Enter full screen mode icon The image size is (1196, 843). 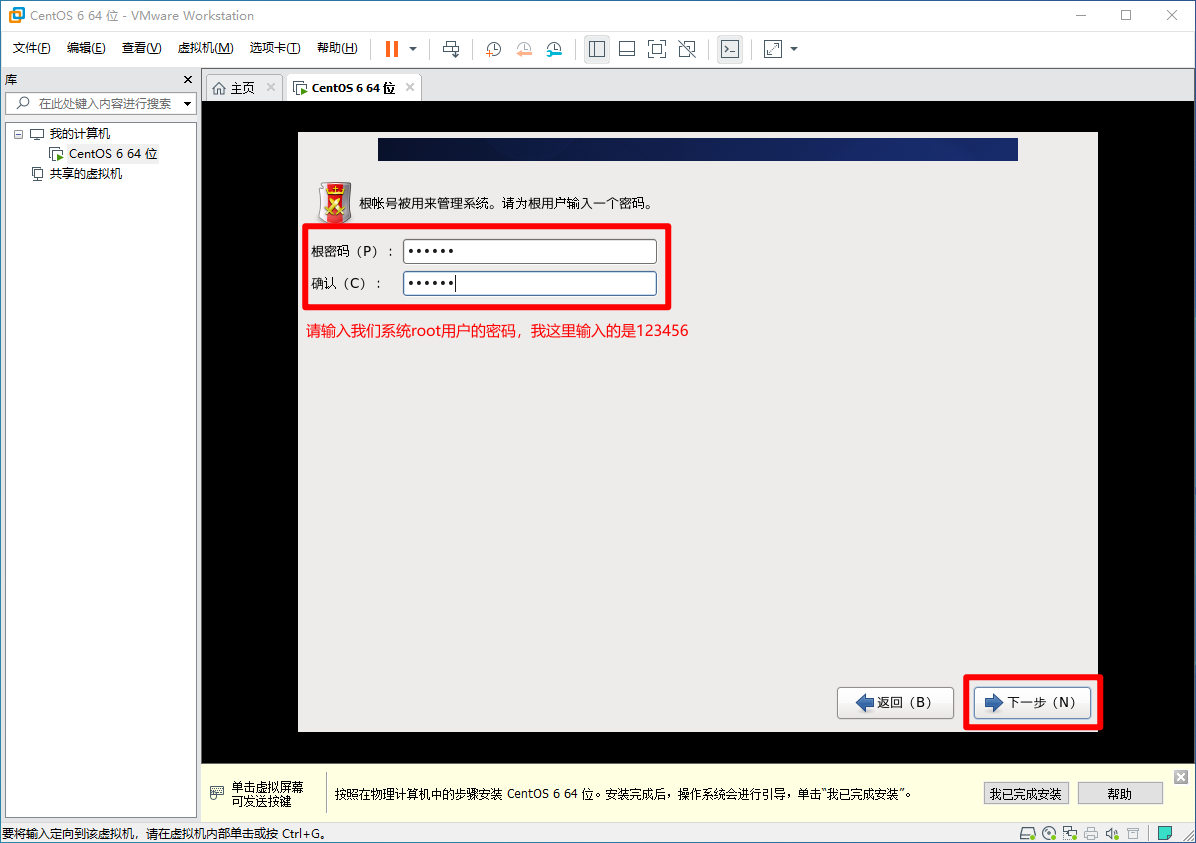tap(657, 49)
